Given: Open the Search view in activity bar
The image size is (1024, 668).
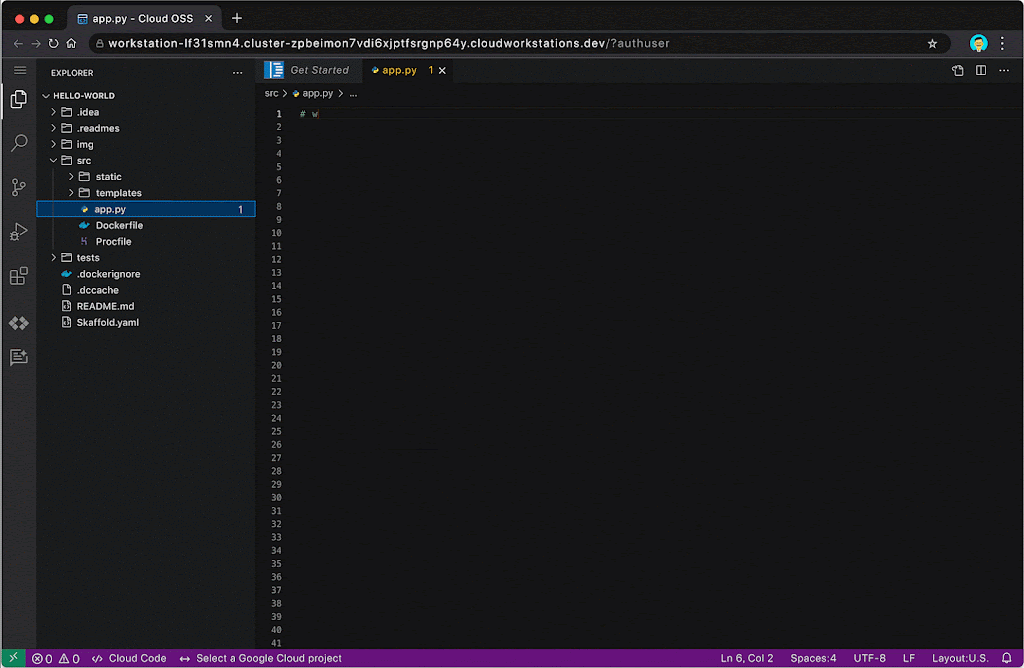Looking at the screenshot, I should point(19,142).
